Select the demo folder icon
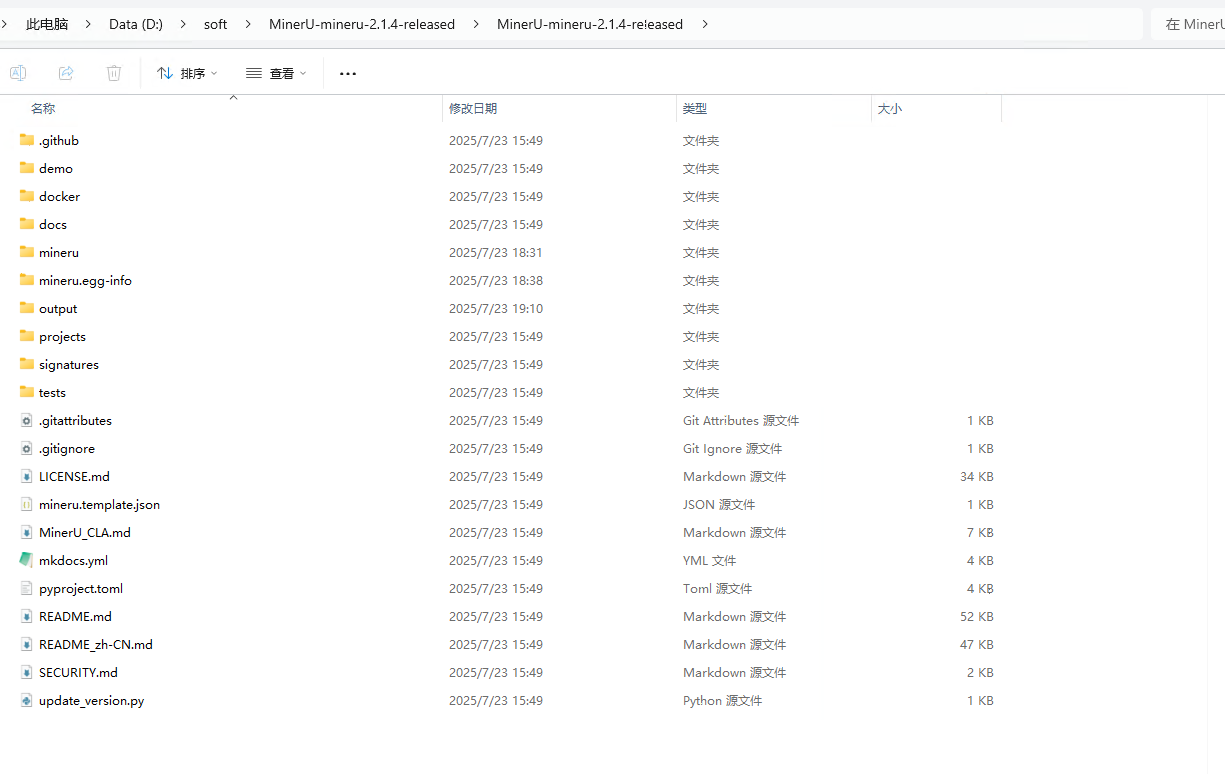Viewport: 1225px width, 774px height. pos(26,168)
